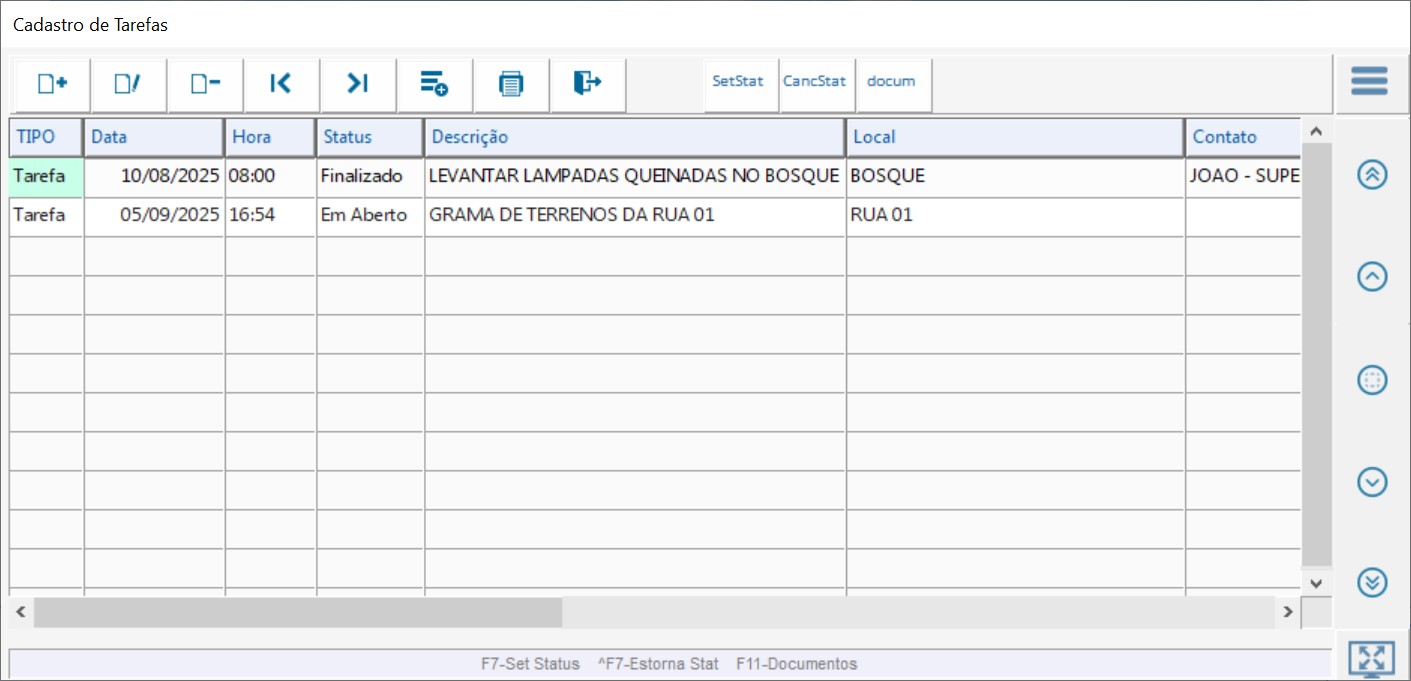Click the print icon in toolbar
Screen dimensions: 1411x681
click(x=511, y=84)
